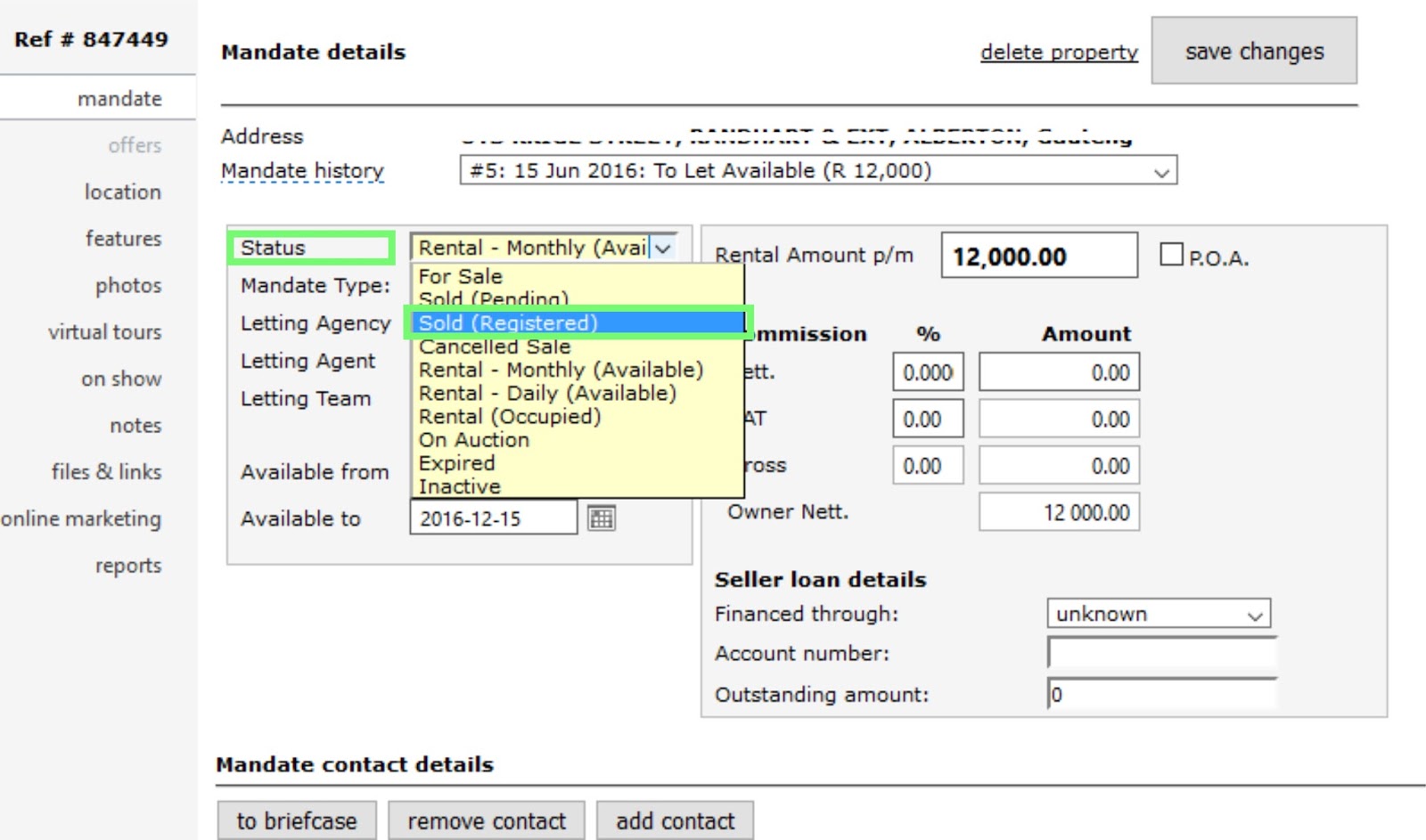This screenshot has width=1426, height=840.
Task: Open the Status dropdown
Action: click(661, 249)
